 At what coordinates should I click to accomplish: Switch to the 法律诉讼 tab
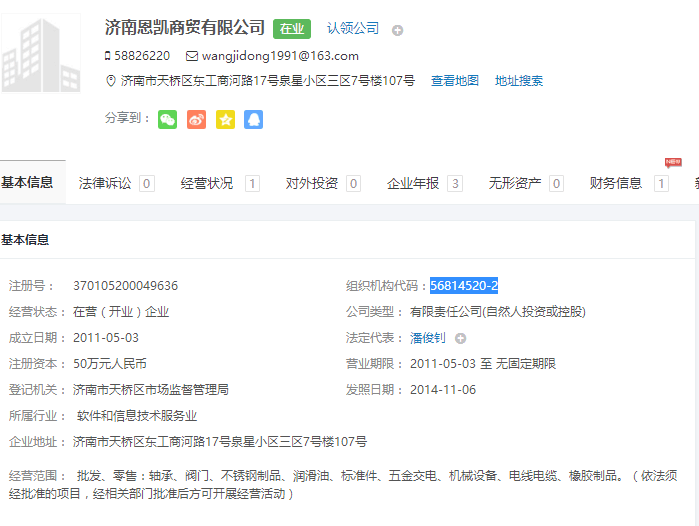105,183
